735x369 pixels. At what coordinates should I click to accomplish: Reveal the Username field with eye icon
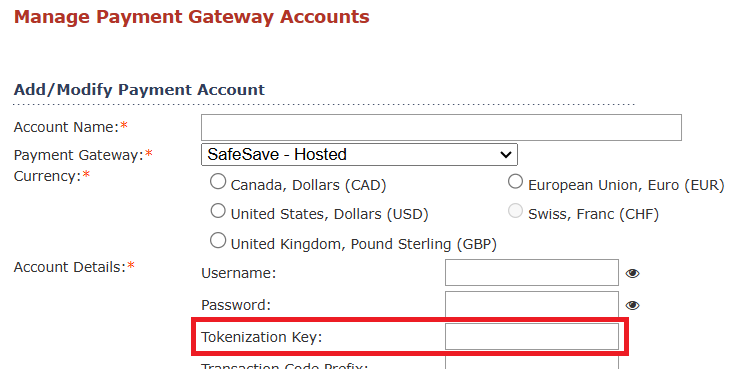pyautogui.click(x=632, y=273)
